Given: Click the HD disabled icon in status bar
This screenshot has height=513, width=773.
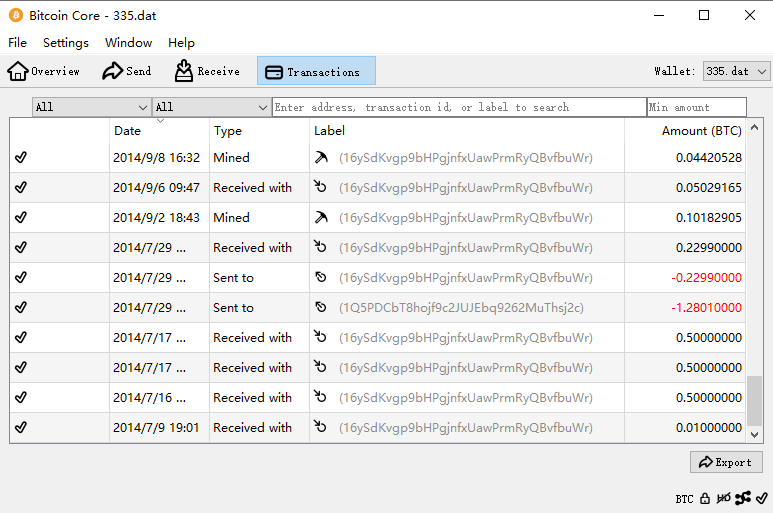Looking at the screenshot, I should click(x=723, y=498).
